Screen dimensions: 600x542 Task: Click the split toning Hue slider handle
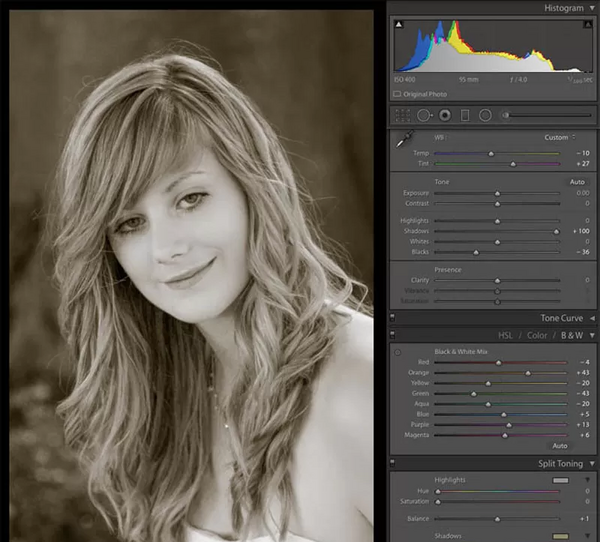point(438,491)
